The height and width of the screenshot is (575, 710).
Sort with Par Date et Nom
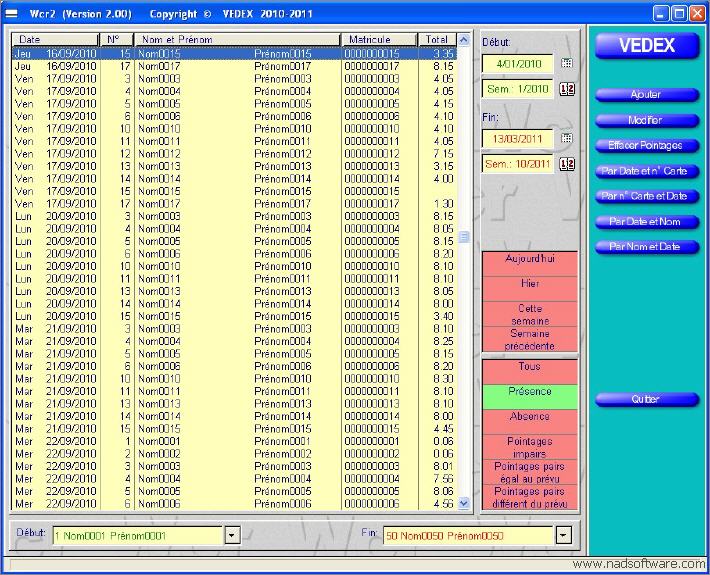647,222
